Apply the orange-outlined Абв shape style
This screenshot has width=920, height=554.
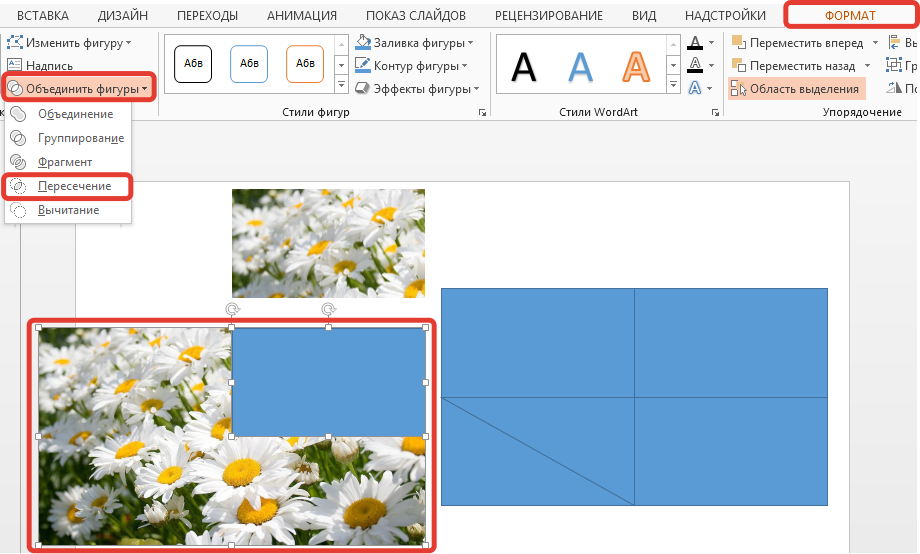pyautogui.click(x=304, y=64)
